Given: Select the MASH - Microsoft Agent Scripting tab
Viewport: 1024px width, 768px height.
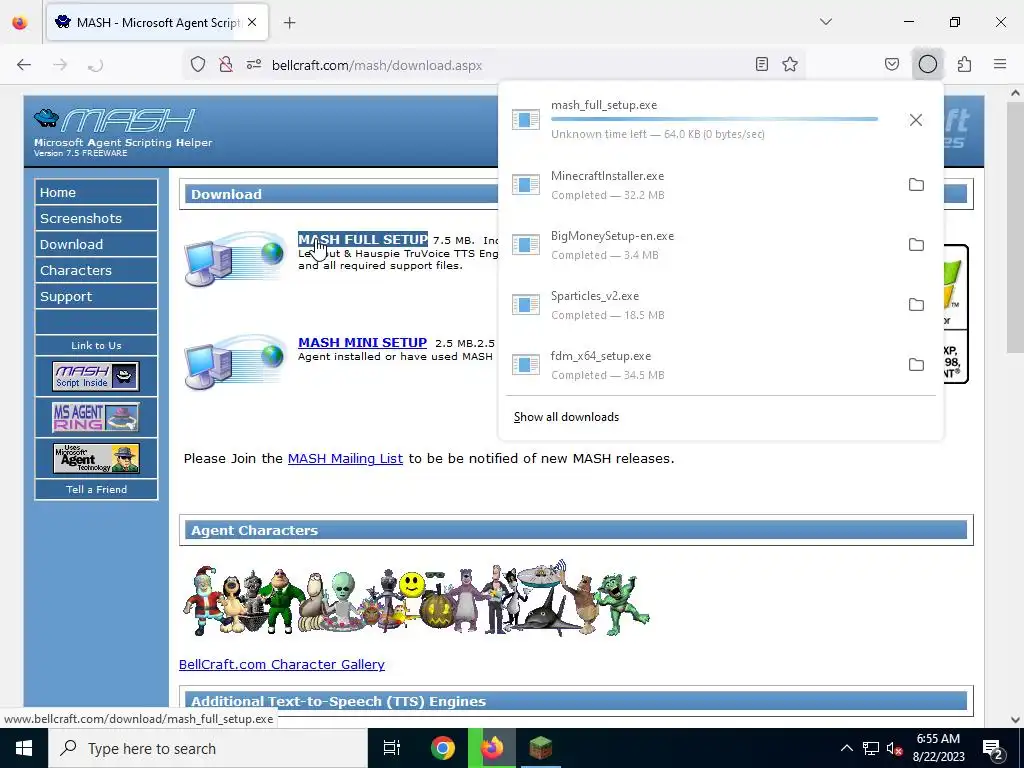Looking at the screenshot, I should (x=157, y=22).
